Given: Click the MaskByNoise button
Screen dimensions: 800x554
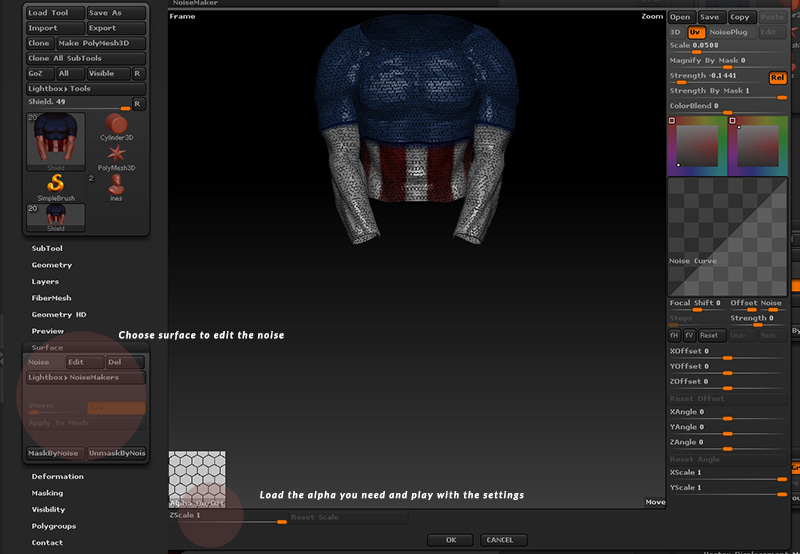Looking at the screenshot, I should click(55, 453).
